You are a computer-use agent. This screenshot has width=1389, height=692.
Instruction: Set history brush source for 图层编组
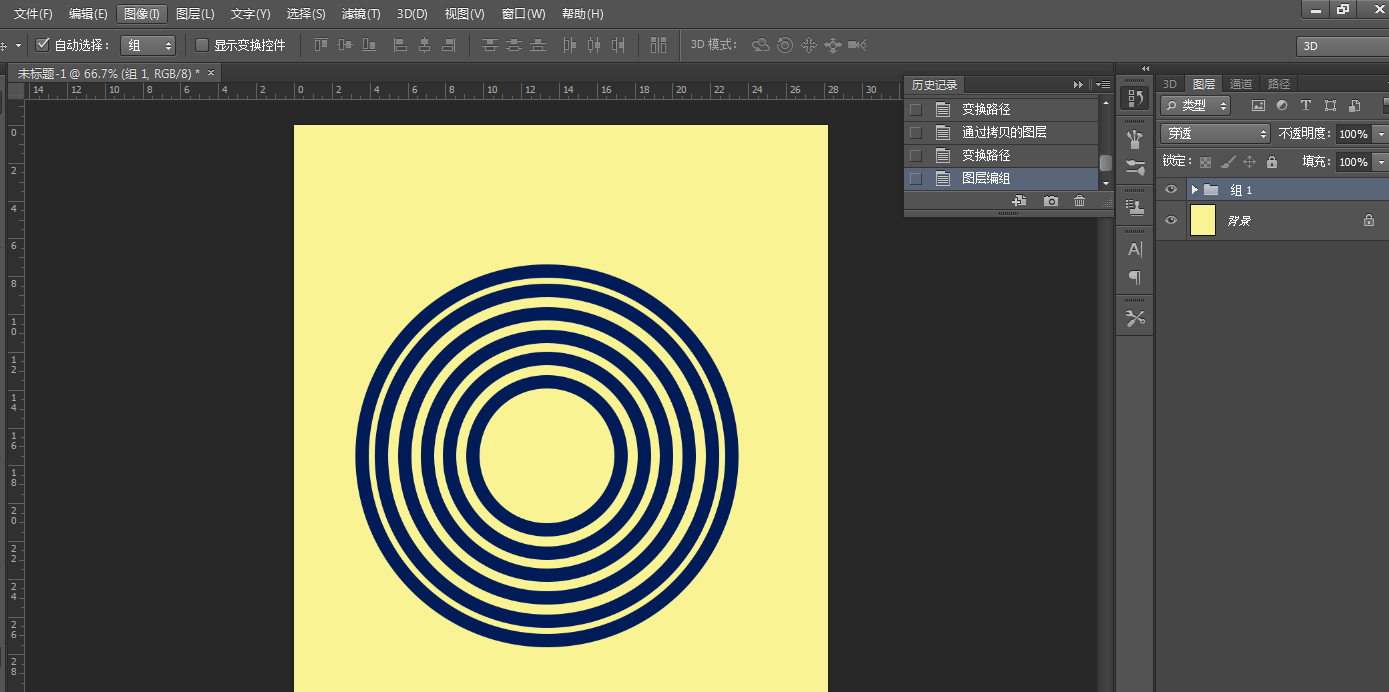coord(916,178)
